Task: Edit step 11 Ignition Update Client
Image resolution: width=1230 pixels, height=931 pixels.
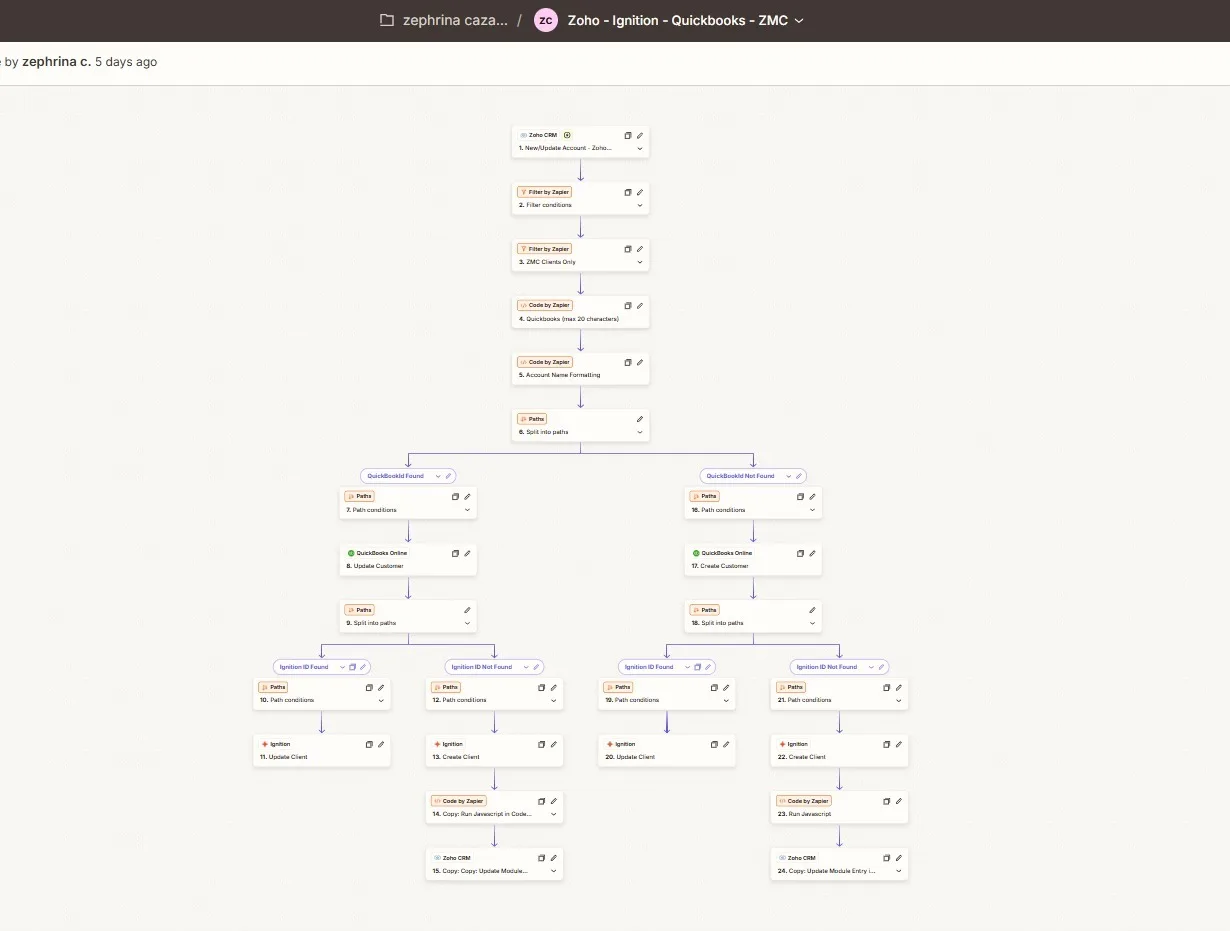Action: [x=381, y=744]
